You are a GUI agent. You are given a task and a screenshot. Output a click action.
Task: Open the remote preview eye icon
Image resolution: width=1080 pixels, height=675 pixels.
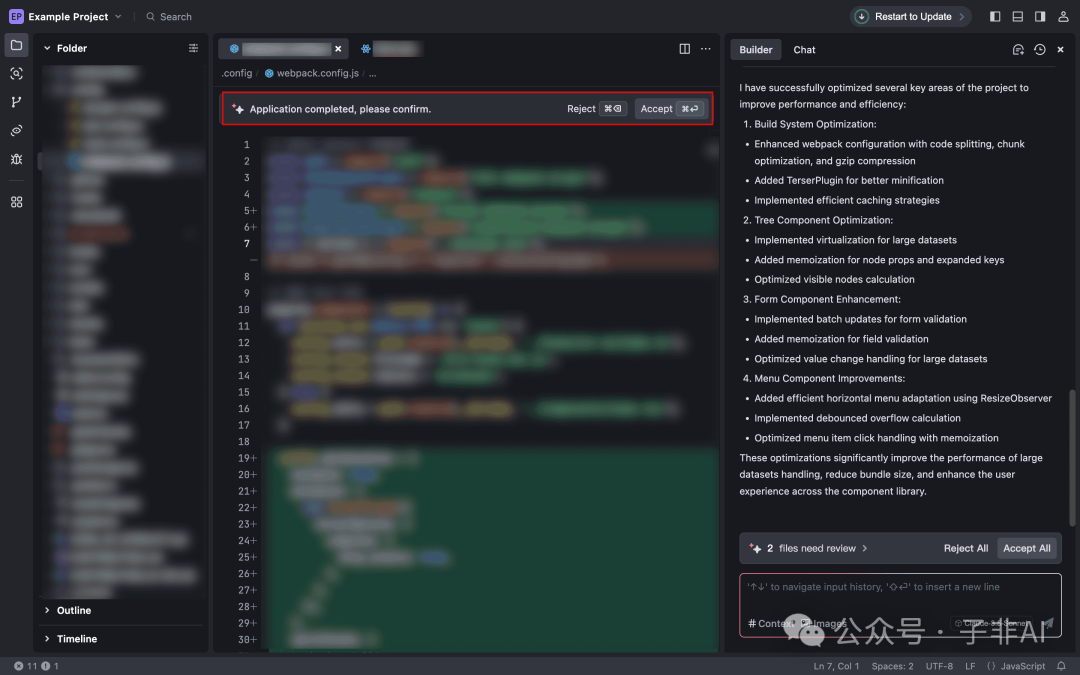17,130
